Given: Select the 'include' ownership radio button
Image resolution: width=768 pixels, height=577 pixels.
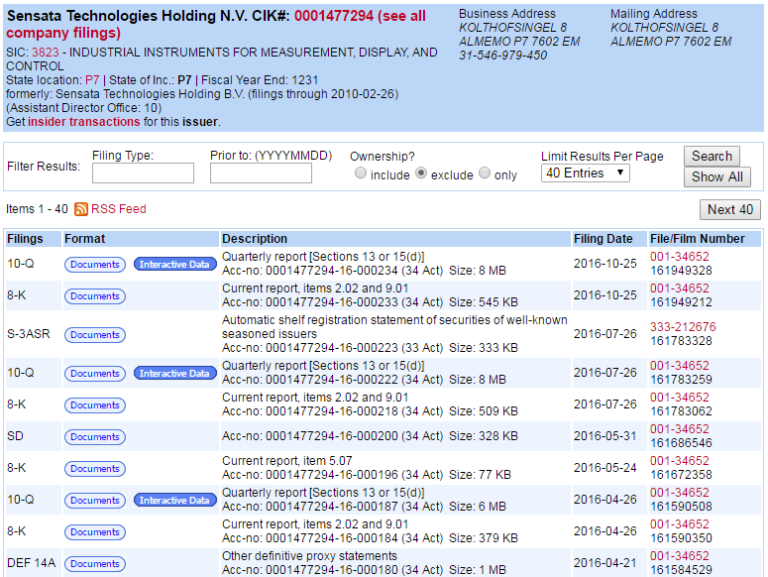Looking at the screenshot, I should click(360, 174).
